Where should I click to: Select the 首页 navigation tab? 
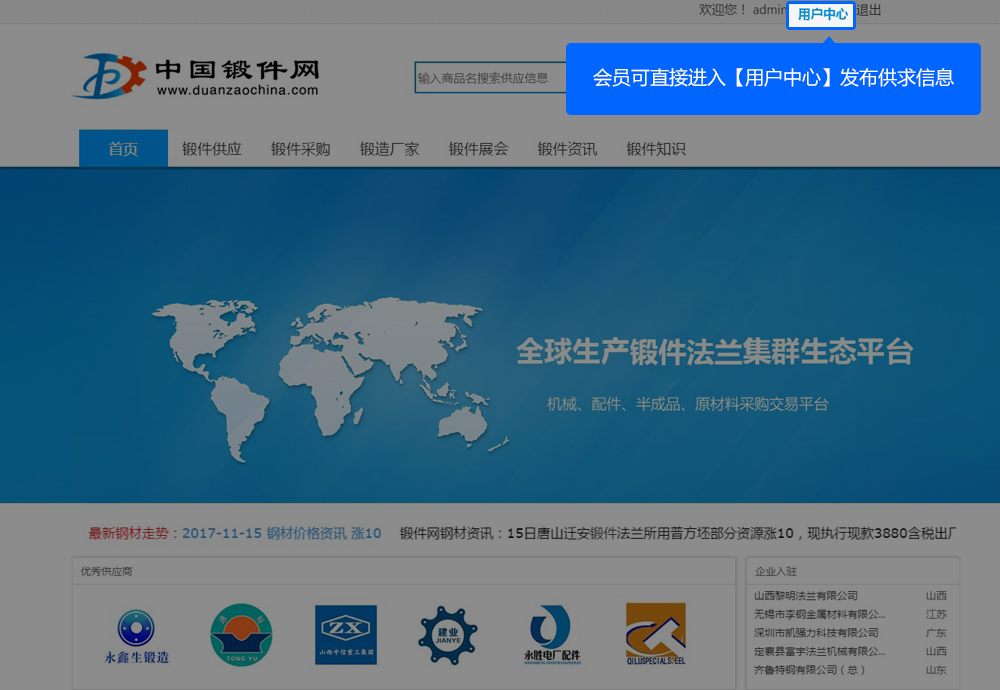click(x=123, y=149)
